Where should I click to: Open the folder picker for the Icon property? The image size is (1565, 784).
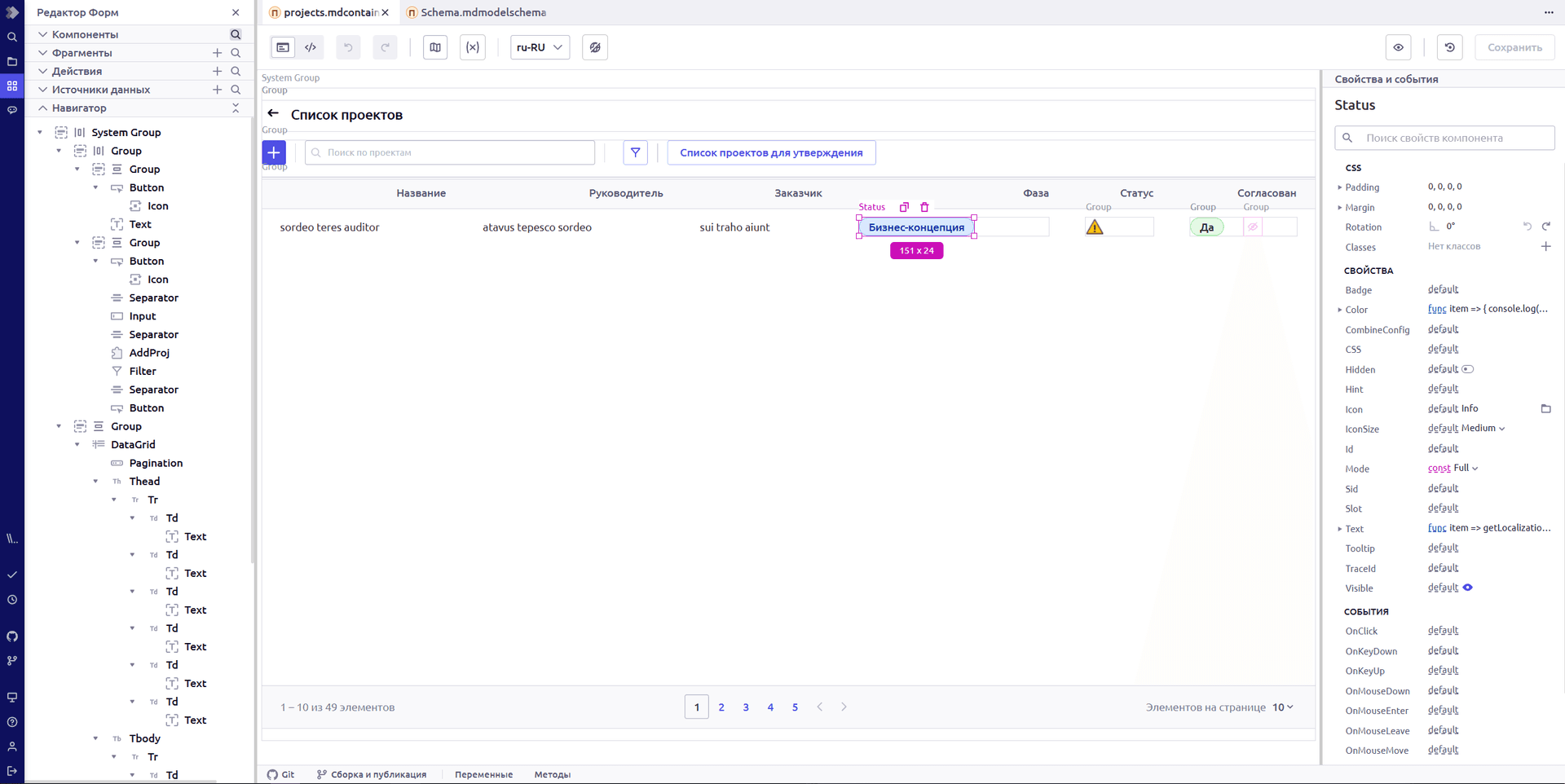pyautogui.click(x=1545, y=409)
